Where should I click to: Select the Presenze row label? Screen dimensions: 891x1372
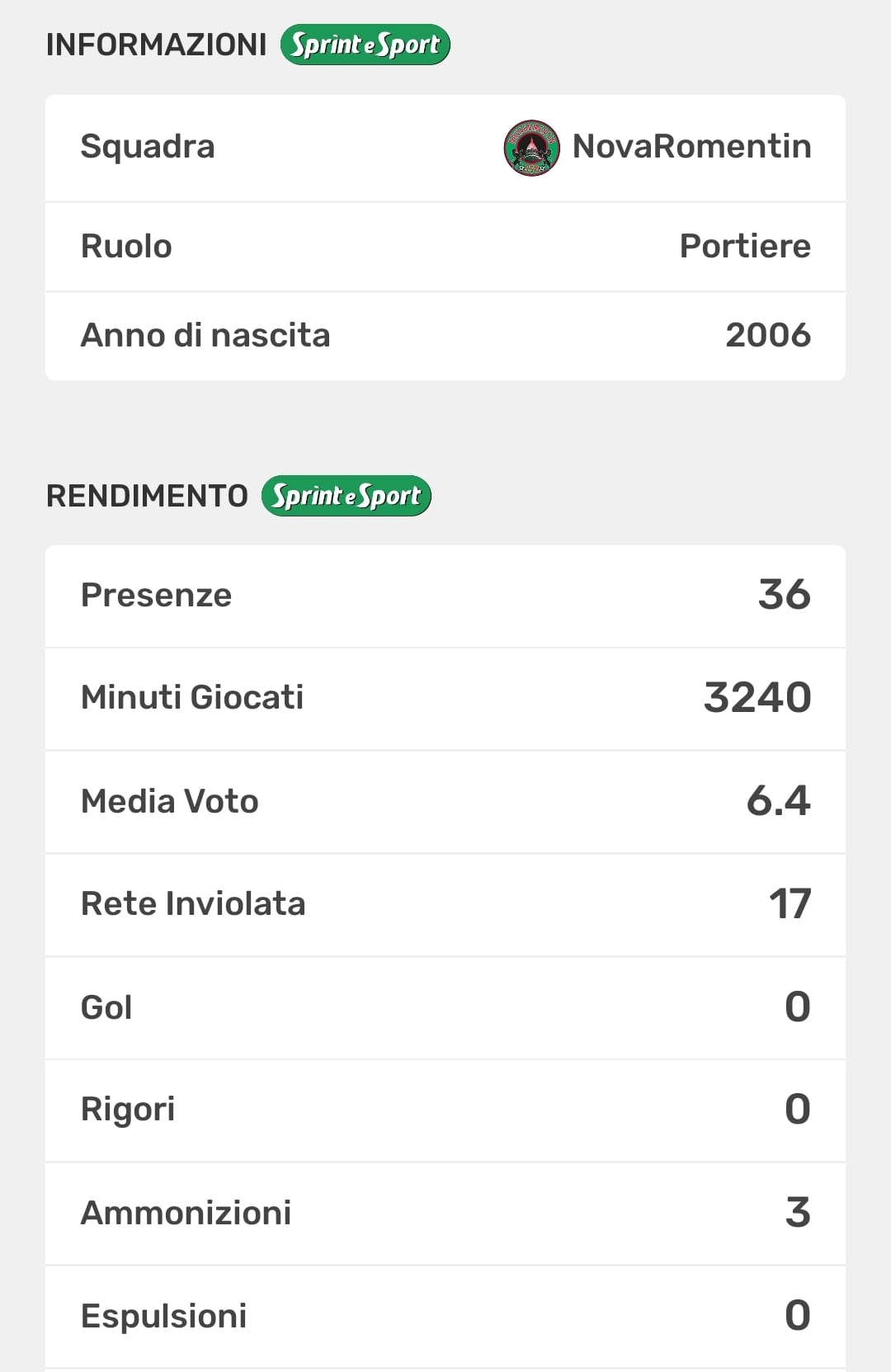(156, 595)
